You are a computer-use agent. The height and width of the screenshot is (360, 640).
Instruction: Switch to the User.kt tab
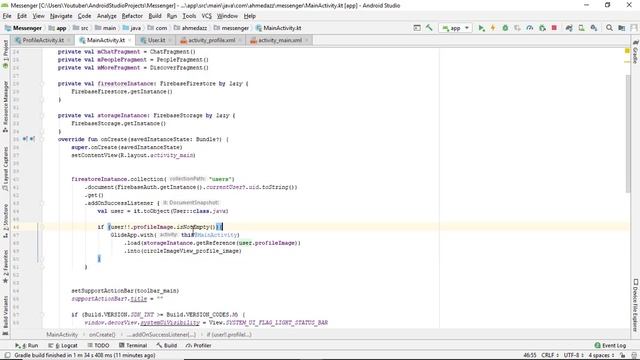pyautogui.click(x=156, y=40)
